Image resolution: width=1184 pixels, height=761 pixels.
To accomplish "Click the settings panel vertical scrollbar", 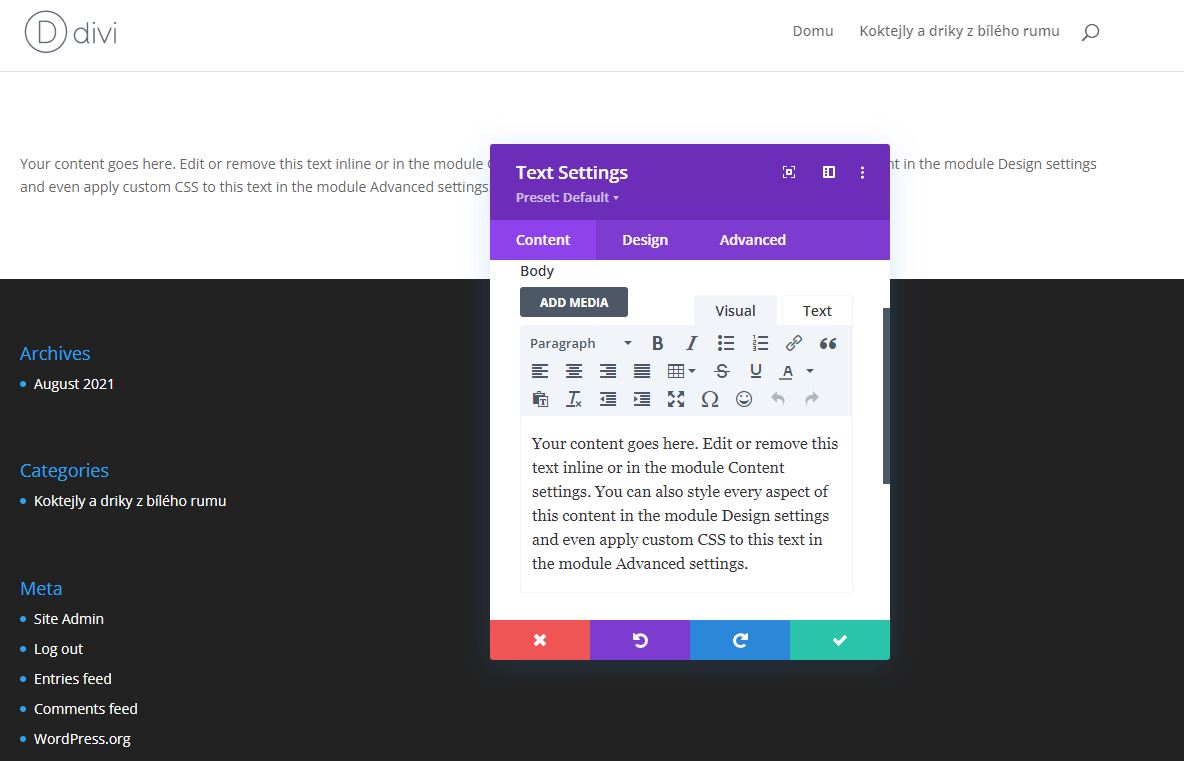I will click(x=886, y=396).
